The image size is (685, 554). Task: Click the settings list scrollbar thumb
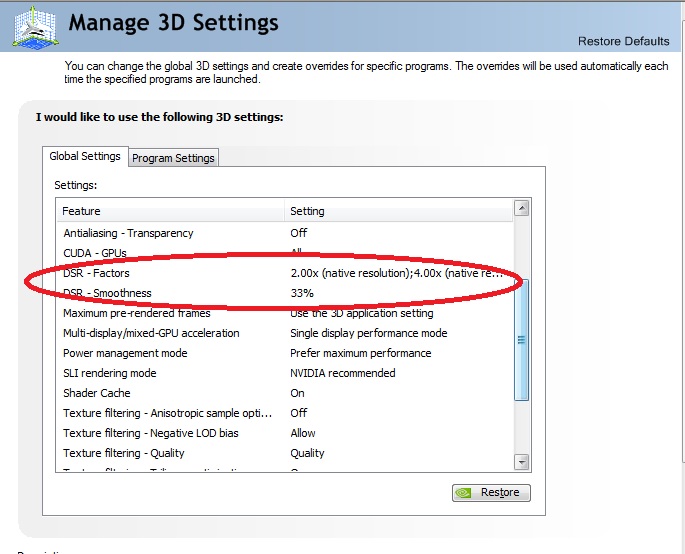coord(522,340)
